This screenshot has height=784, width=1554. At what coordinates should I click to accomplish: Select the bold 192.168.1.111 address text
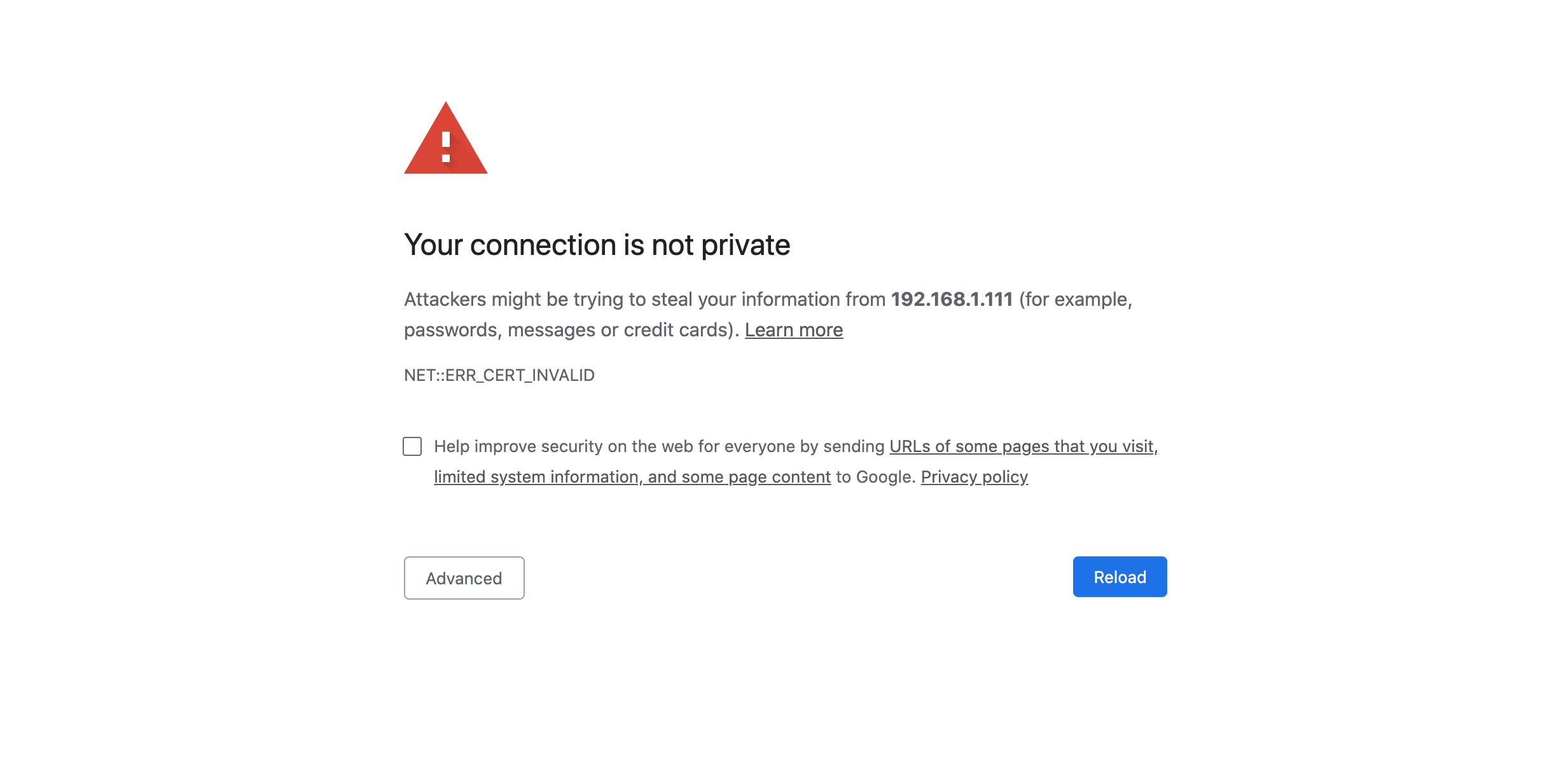(952, 299)
